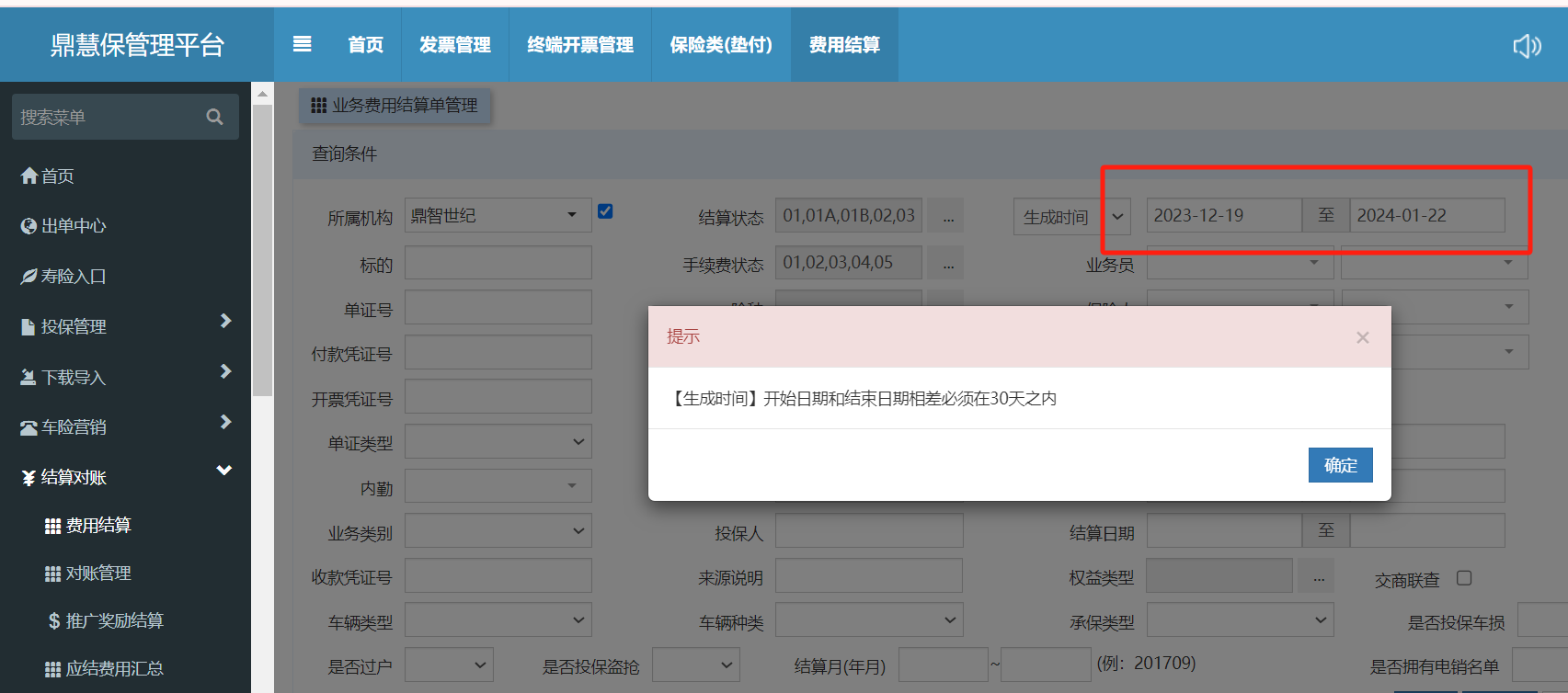Click the globe icon beside 出单中心
1568x693 pixels.
click(x=29, y=226)
